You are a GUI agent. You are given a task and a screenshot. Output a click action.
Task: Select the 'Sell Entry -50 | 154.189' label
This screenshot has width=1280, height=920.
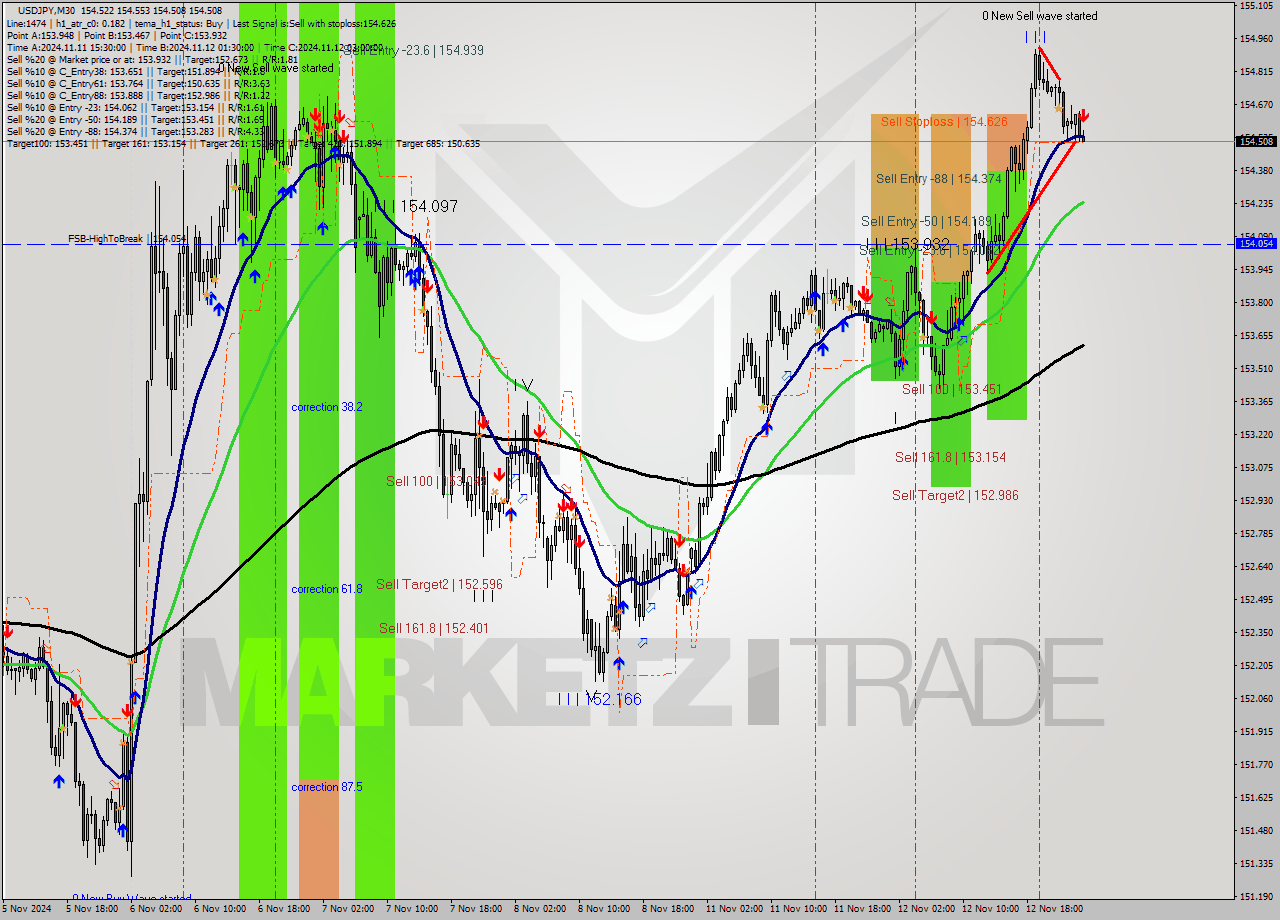[x=926, y=221]
